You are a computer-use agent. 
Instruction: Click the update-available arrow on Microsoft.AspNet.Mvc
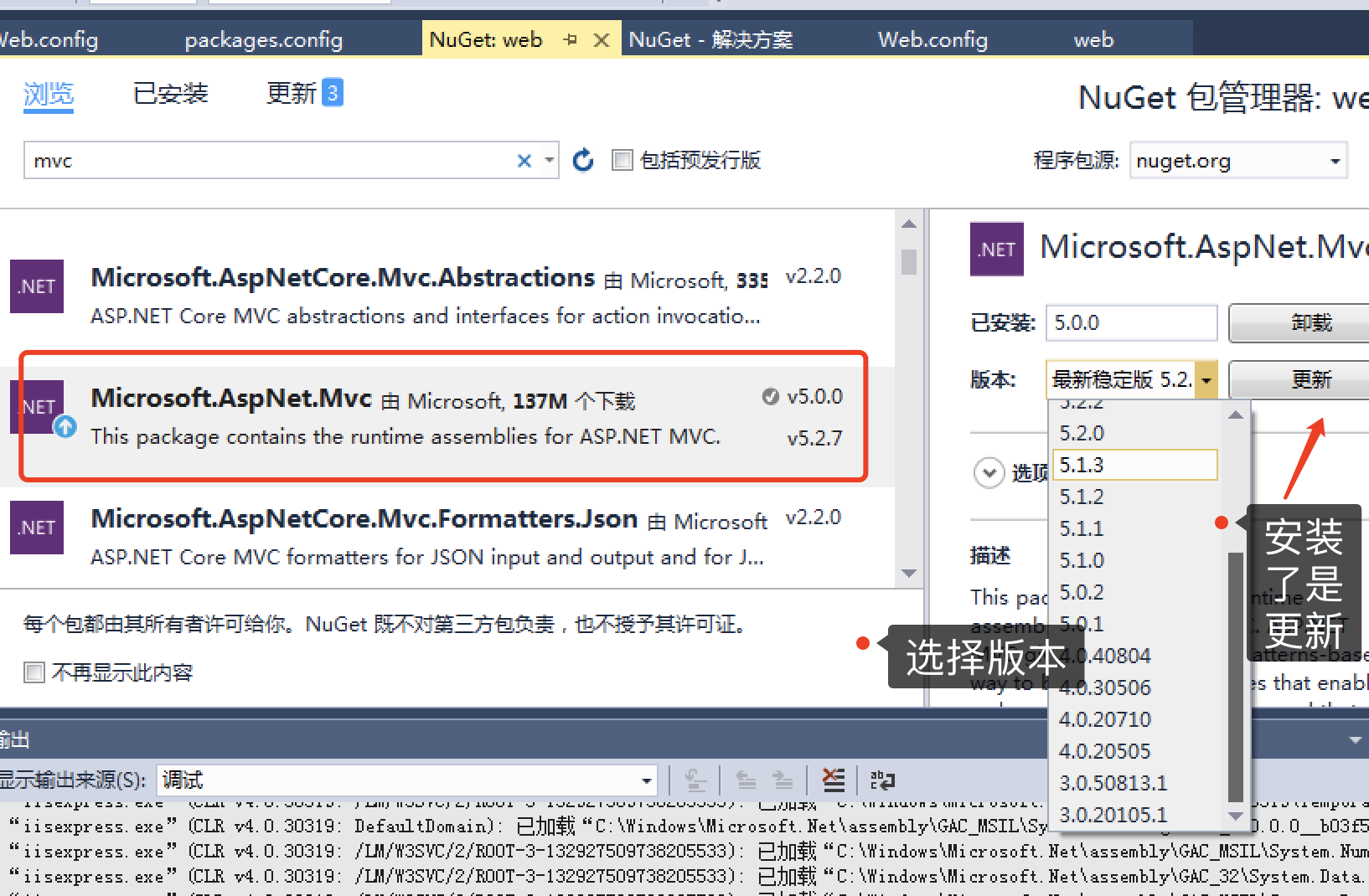tap(65, 427)
